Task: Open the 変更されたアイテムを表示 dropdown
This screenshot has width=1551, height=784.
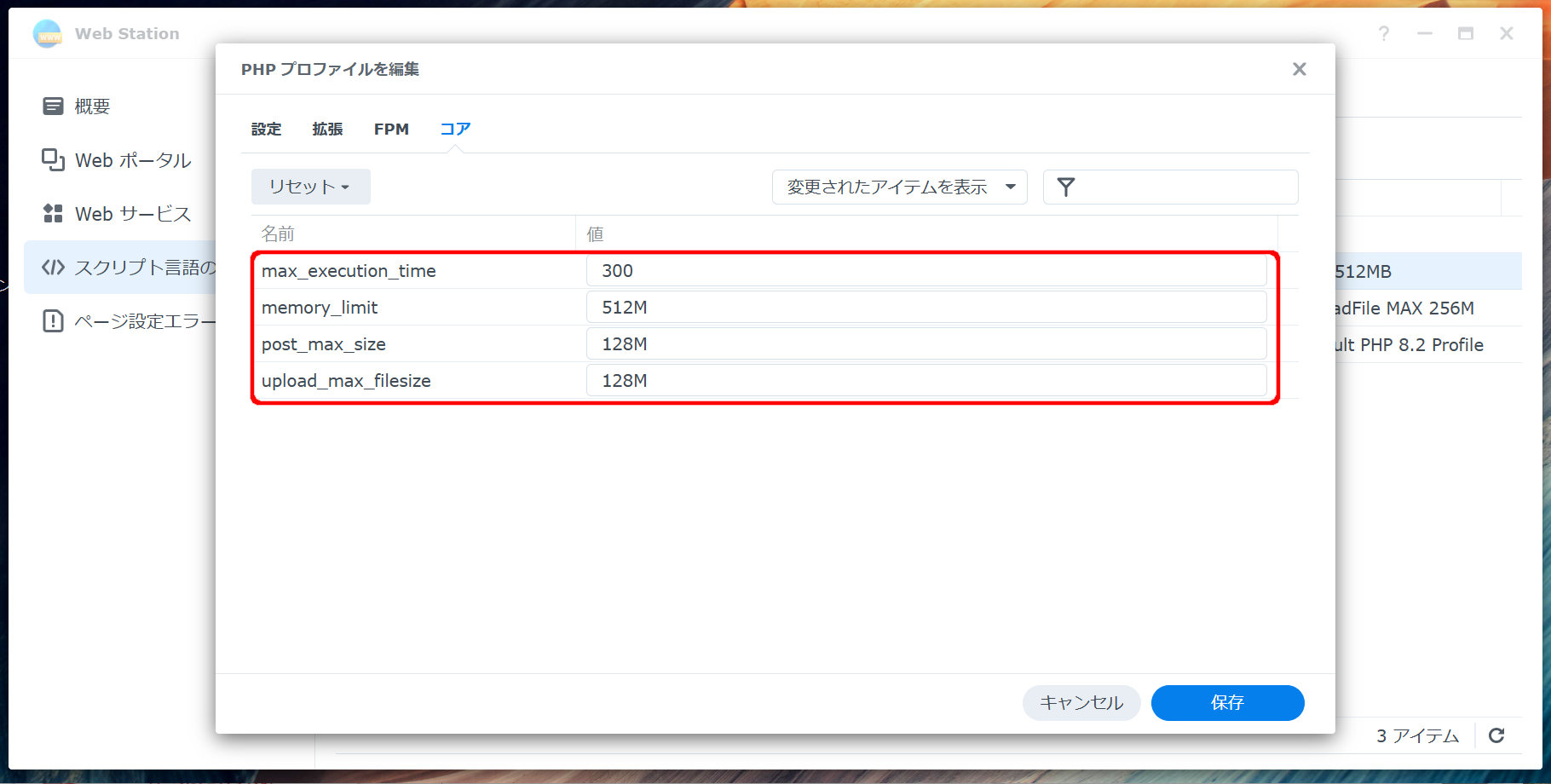Action: click(x=899, y=187)
